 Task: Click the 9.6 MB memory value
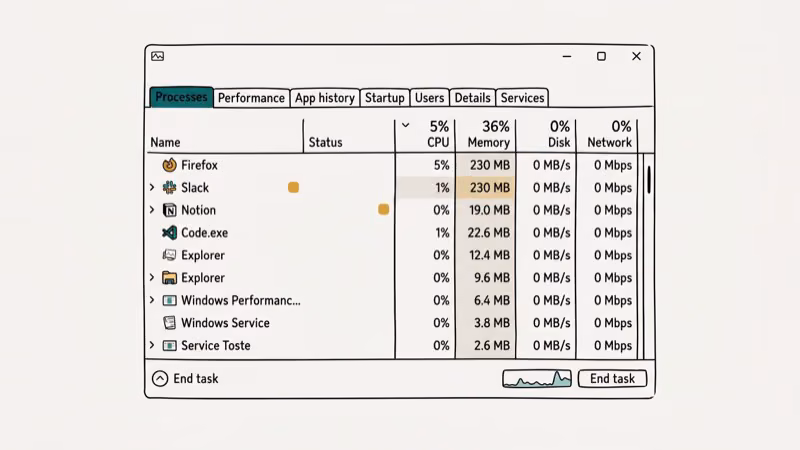pyautogui.click(x=492, y=278)
